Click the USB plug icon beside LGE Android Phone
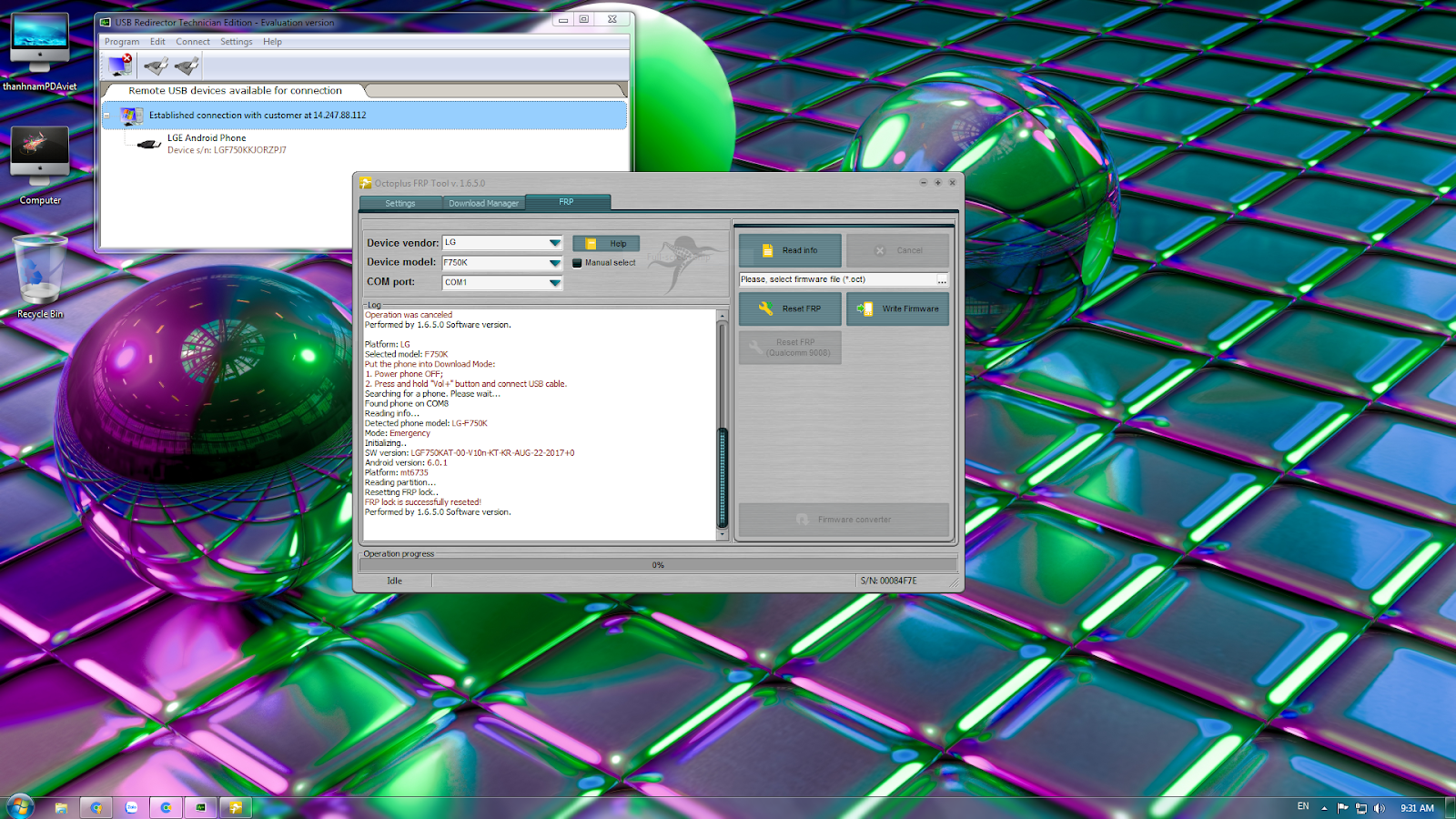The width and height of the screenshot is (1456, 819). tap(148, 144)
